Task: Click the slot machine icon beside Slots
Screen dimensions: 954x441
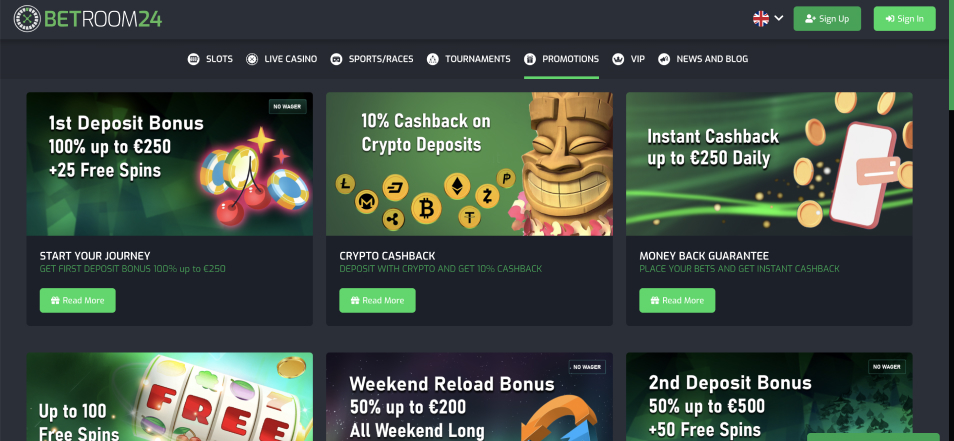Action: (193, 59)
